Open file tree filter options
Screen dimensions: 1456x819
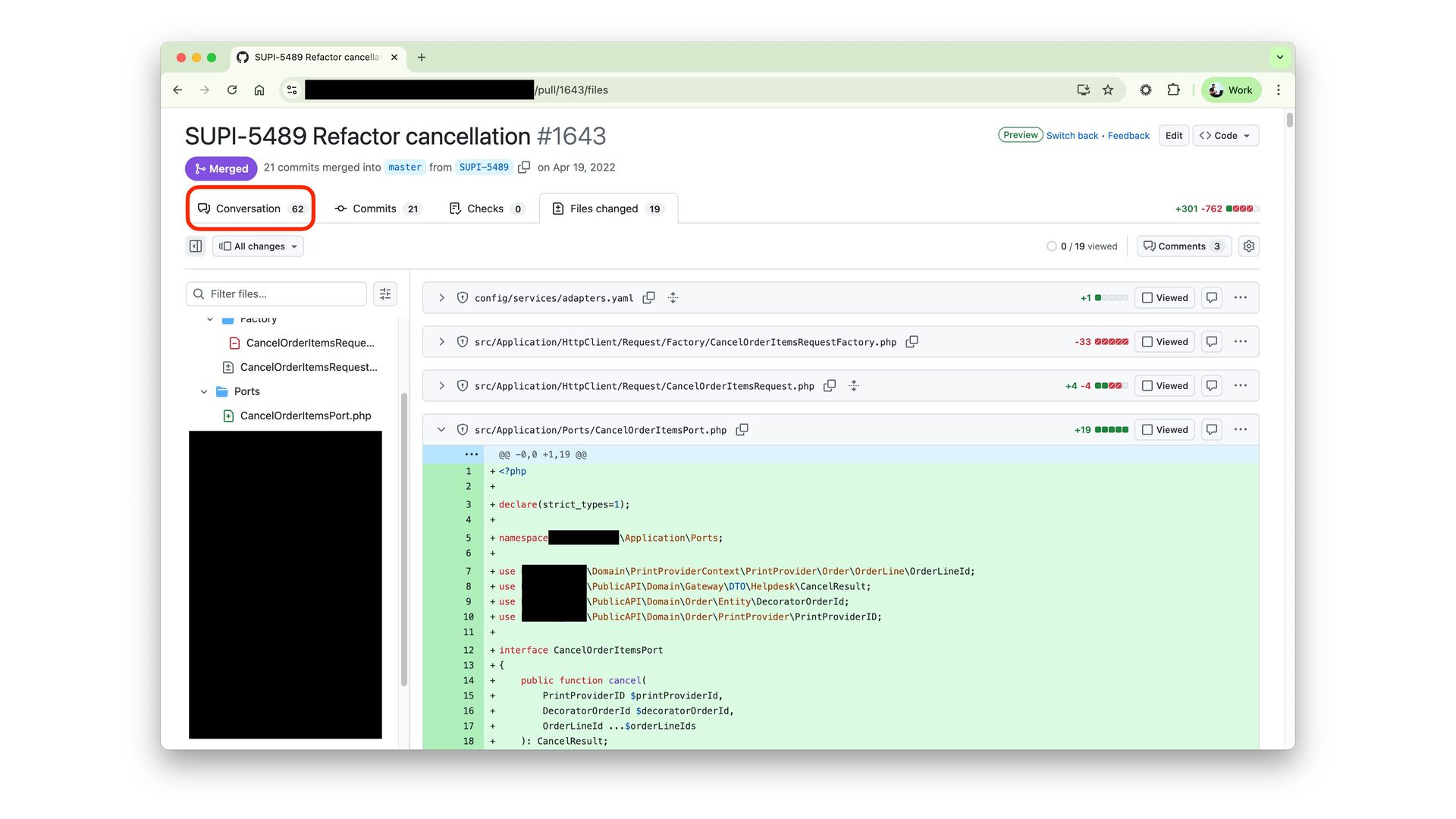pyautogui.click(x=385, y=294)
